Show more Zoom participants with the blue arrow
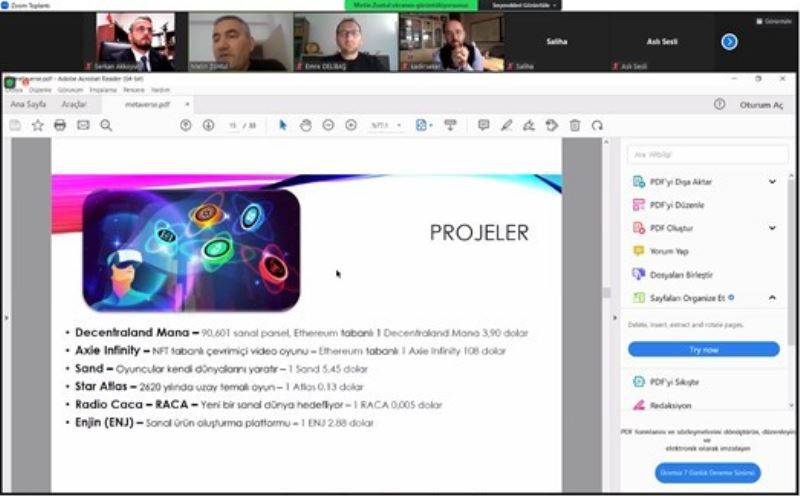Image resolution: width=800 pixels, height=496 pixels. tap(729, 41)
